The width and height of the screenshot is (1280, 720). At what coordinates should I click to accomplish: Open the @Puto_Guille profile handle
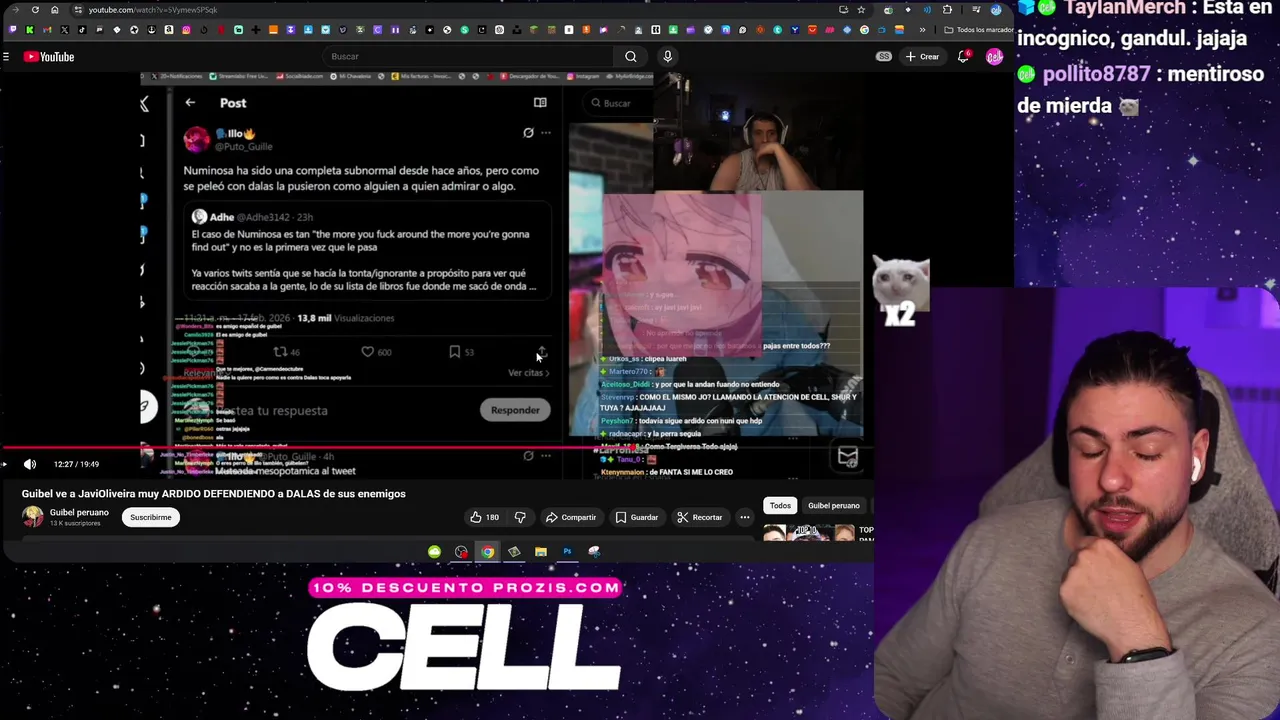pos(244,147)
